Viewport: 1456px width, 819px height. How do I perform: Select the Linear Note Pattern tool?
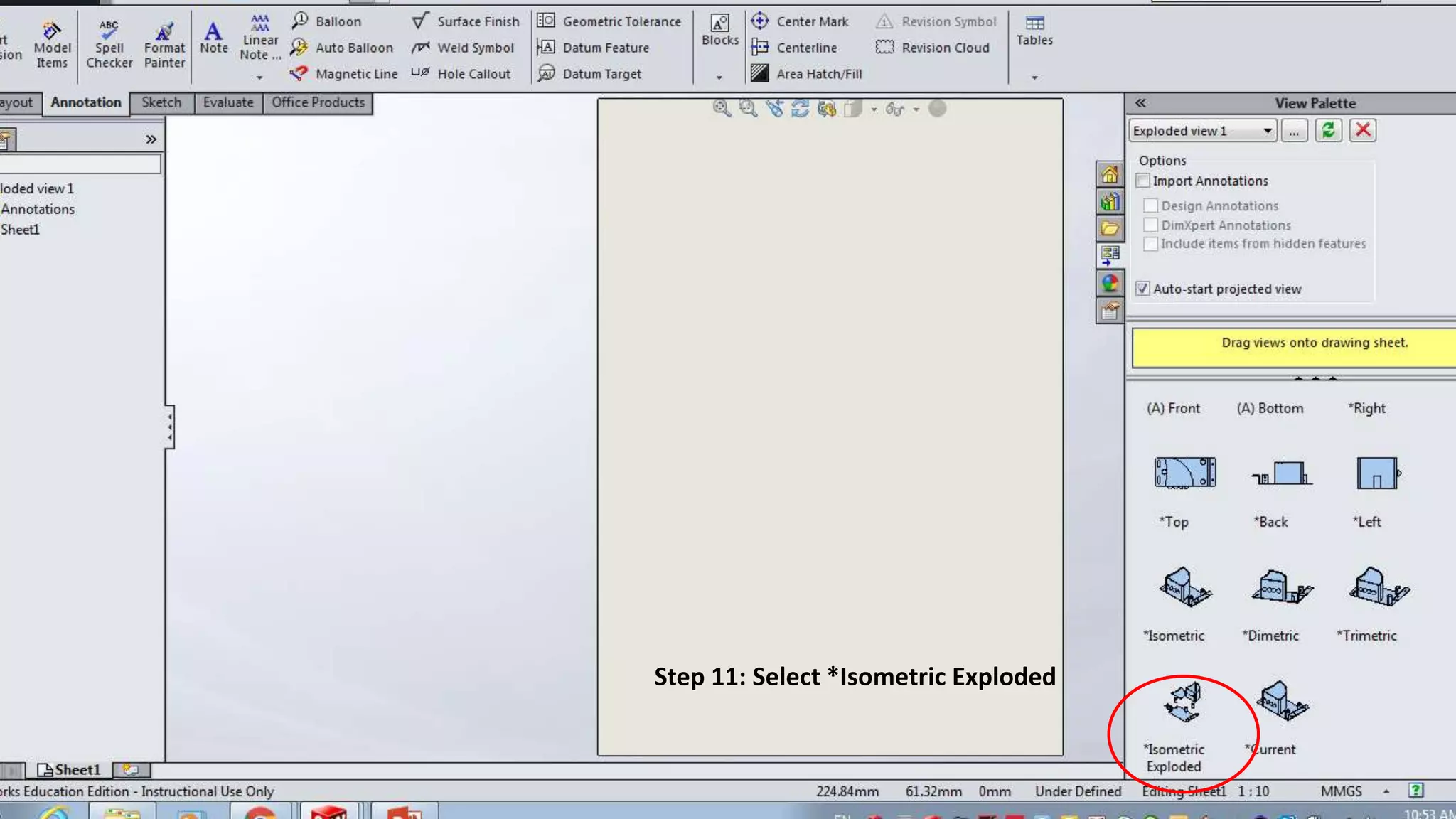click(x=260, y=37)
